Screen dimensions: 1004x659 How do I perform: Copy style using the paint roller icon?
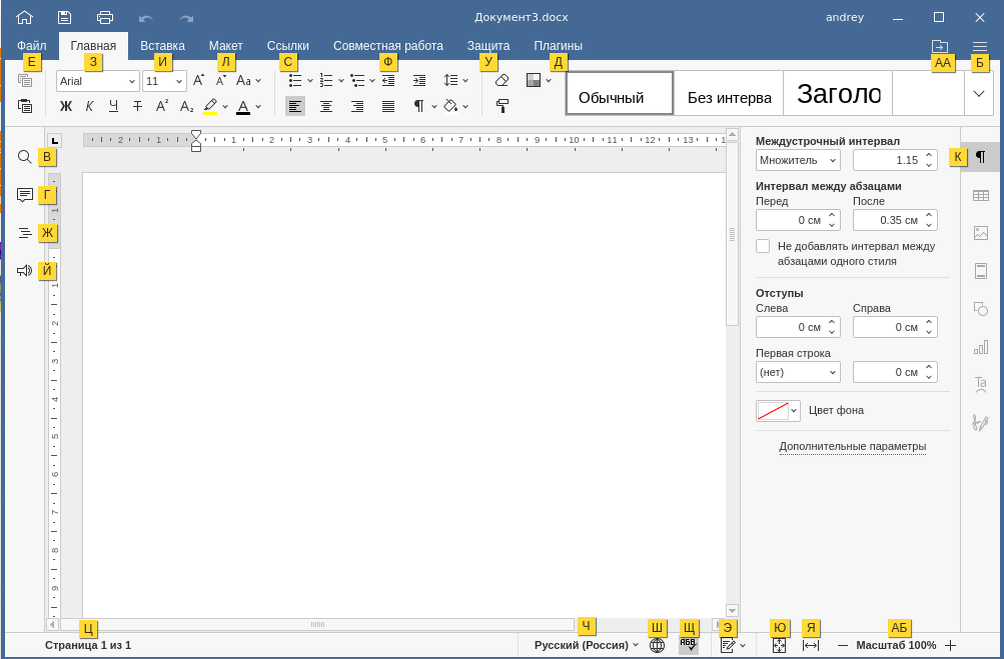tap(502, 106)
